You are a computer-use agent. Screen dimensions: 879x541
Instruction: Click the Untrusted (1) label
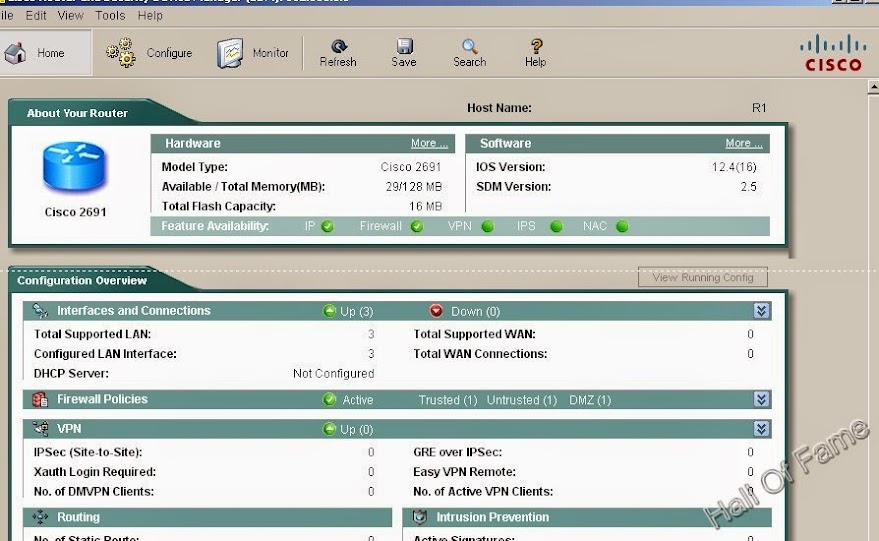(x=521, y=400)
